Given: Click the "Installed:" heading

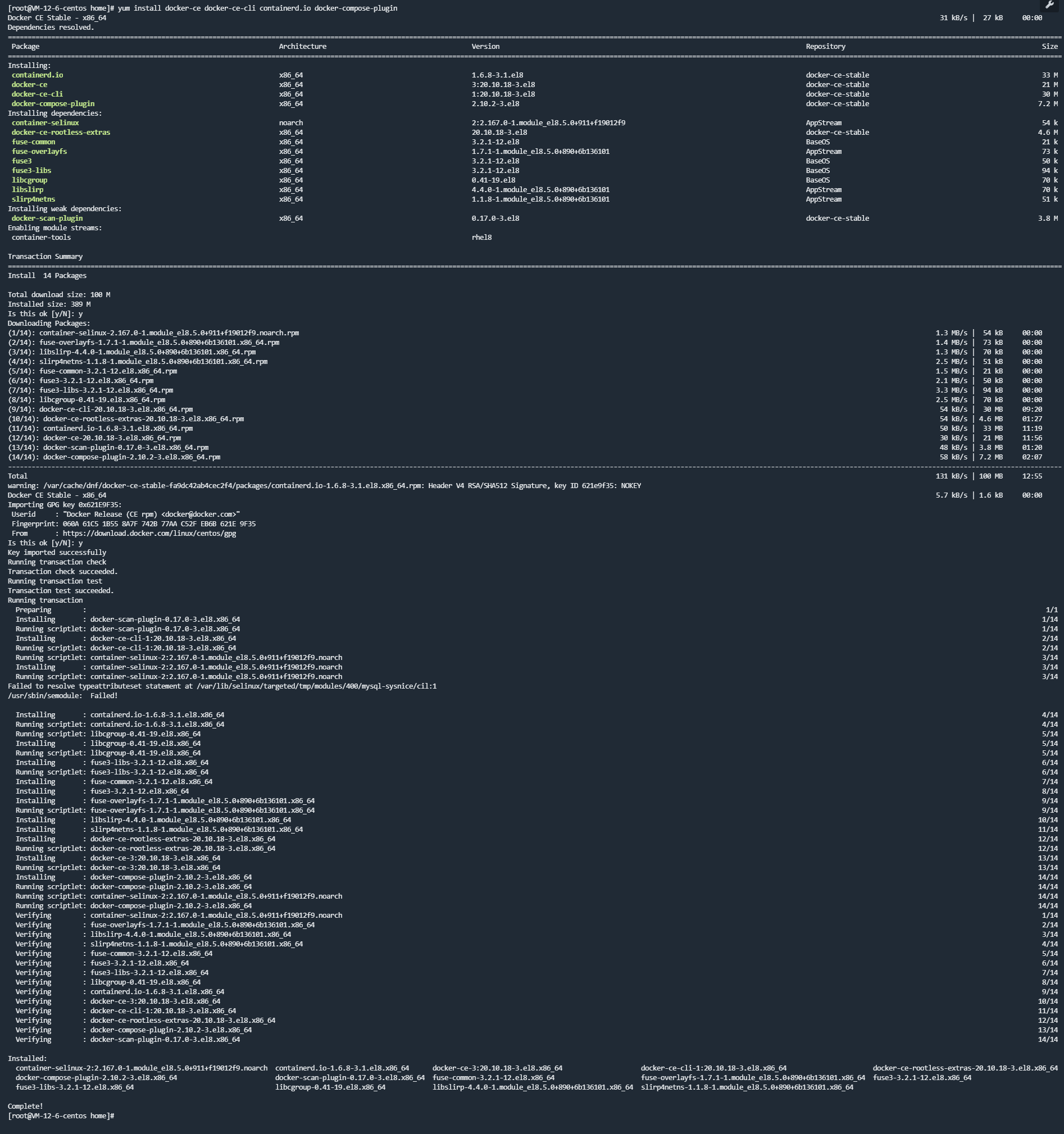Looking at the screenshot, I should coord(28,1059).
